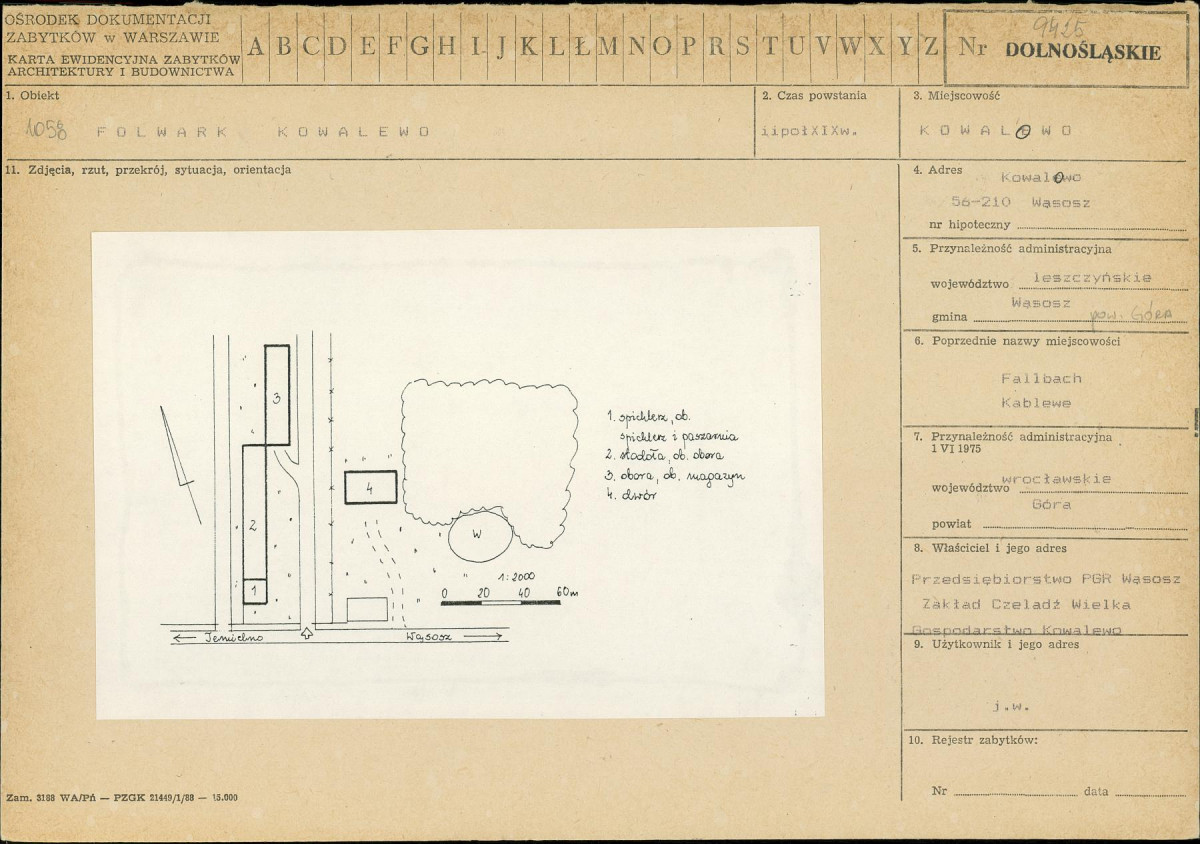The width and height of the screenshot is (1200, 844).
Task: Click building number 1 on the plan
Action: tap(254, 591)
